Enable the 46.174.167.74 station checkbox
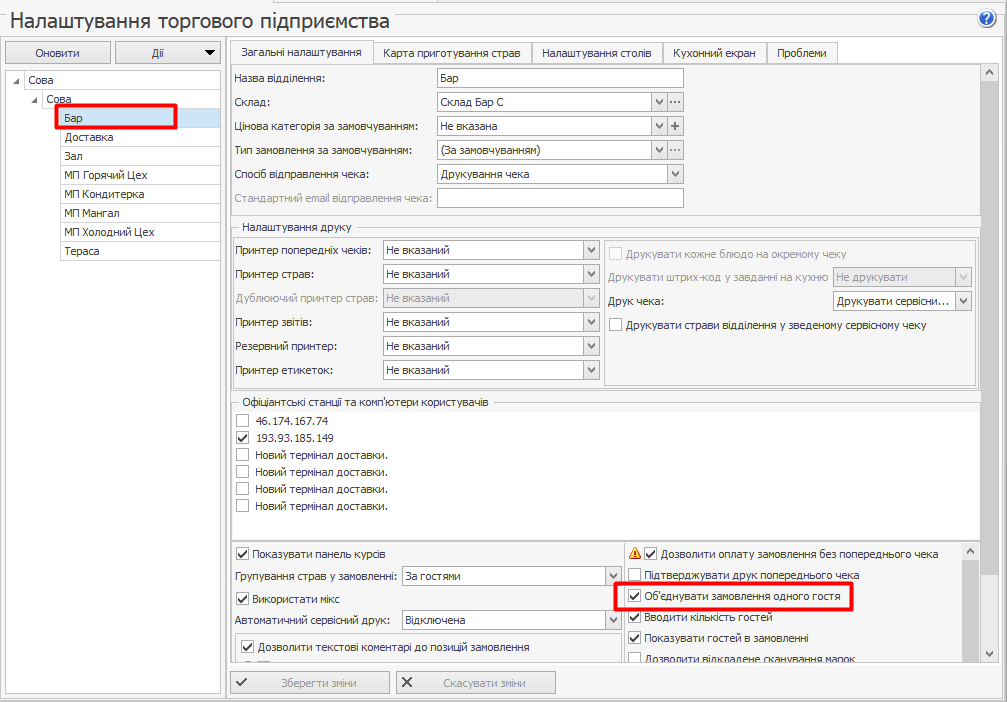The image size is (1007, 702). [242, 421]
